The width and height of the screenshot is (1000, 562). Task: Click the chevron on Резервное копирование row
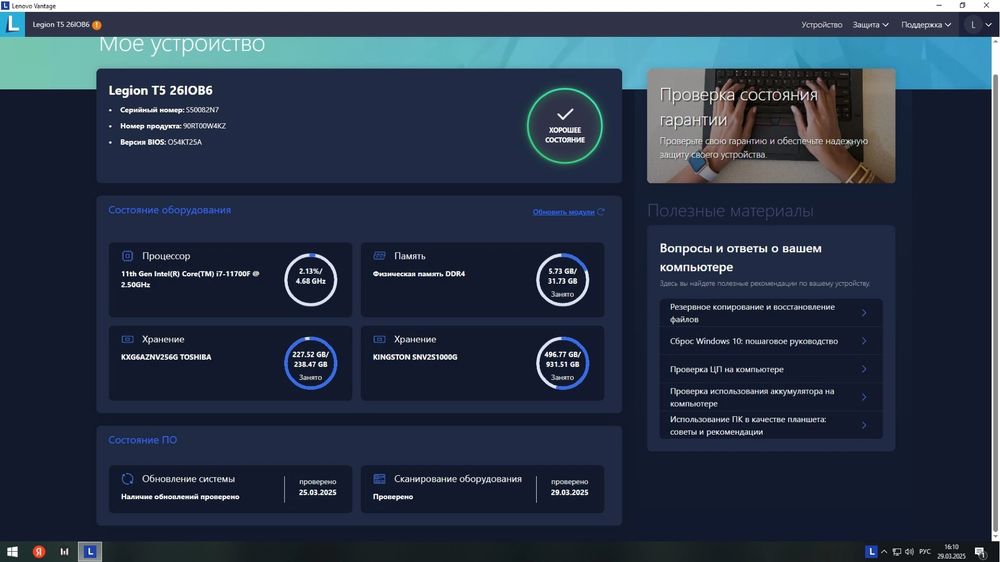864,313
